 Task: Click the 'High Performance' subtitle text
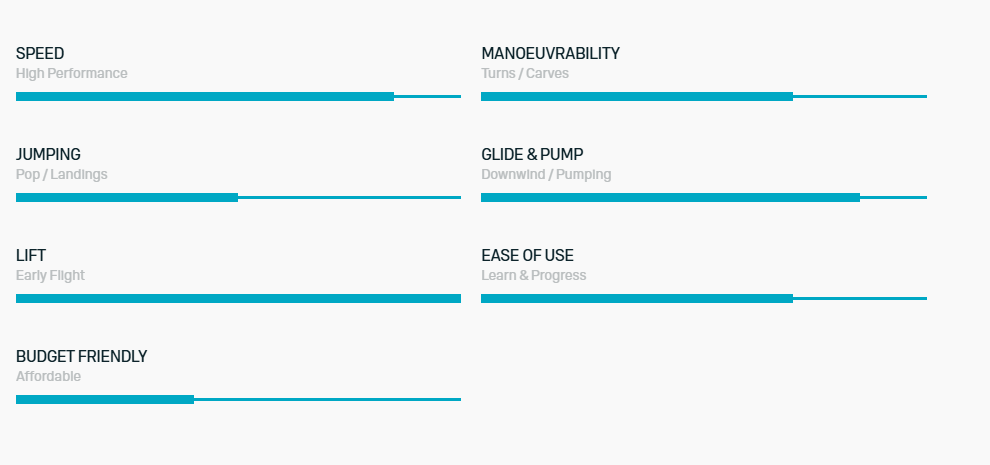71,73
